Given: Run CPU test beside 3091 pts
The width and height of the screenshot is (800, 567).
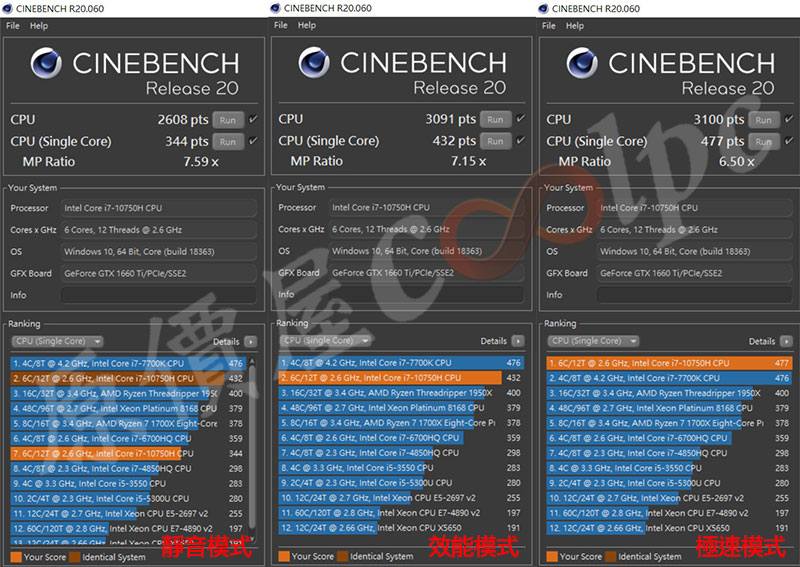Looking at the screenshot, I should click(x=495, y=119).
